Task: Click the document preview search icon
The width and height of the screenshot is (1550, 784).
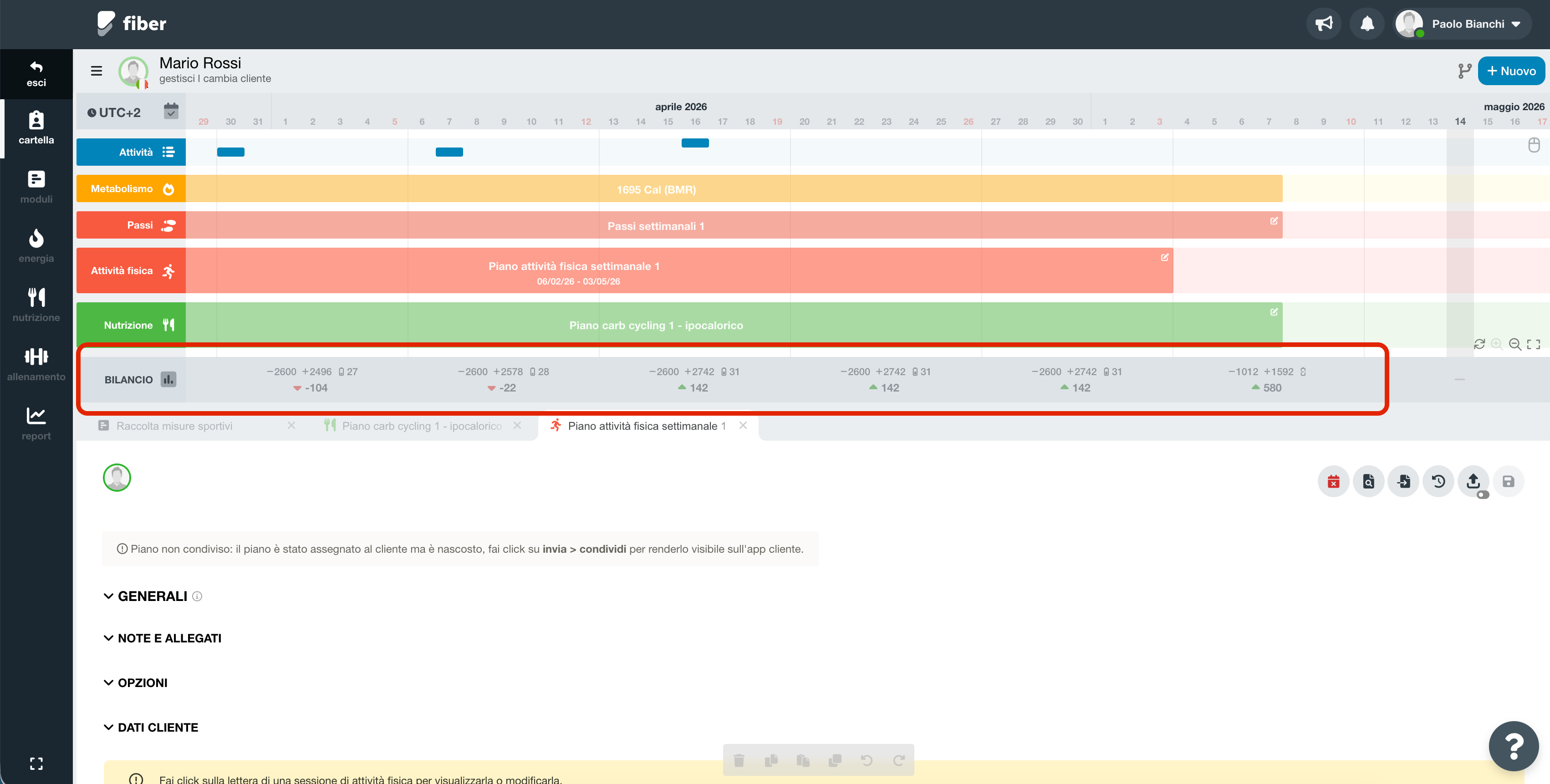Action: point(1368,481)
